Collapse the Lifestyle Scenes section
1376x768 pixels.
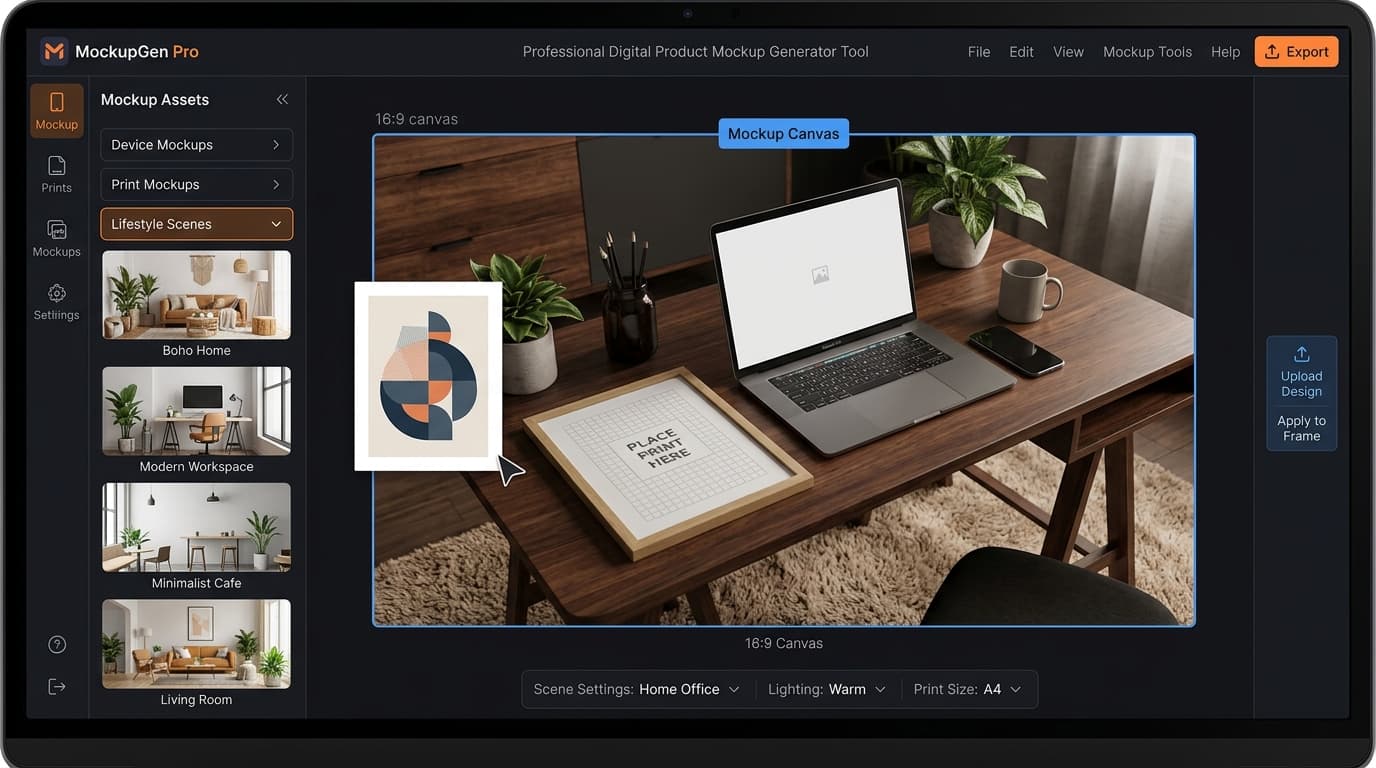click(196, 224)
